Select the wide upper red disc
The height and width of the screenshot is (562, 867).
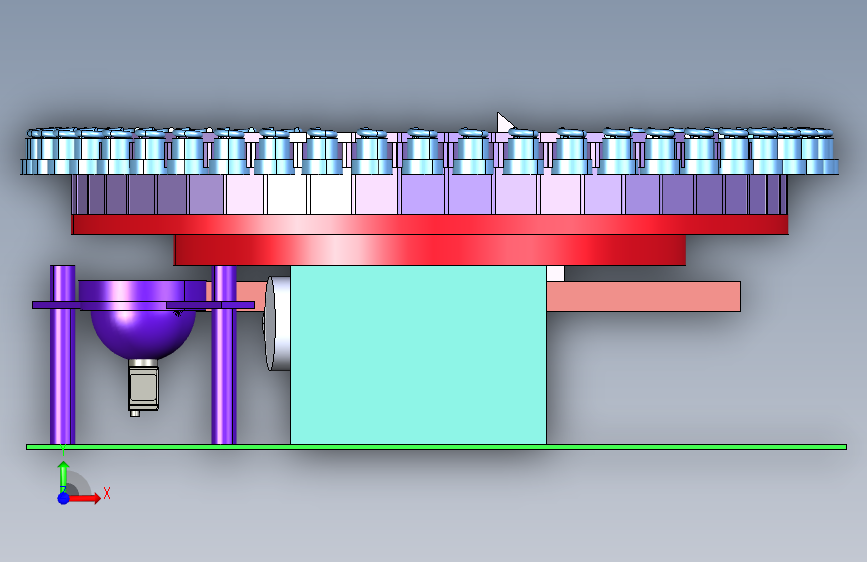coord(430,225)
